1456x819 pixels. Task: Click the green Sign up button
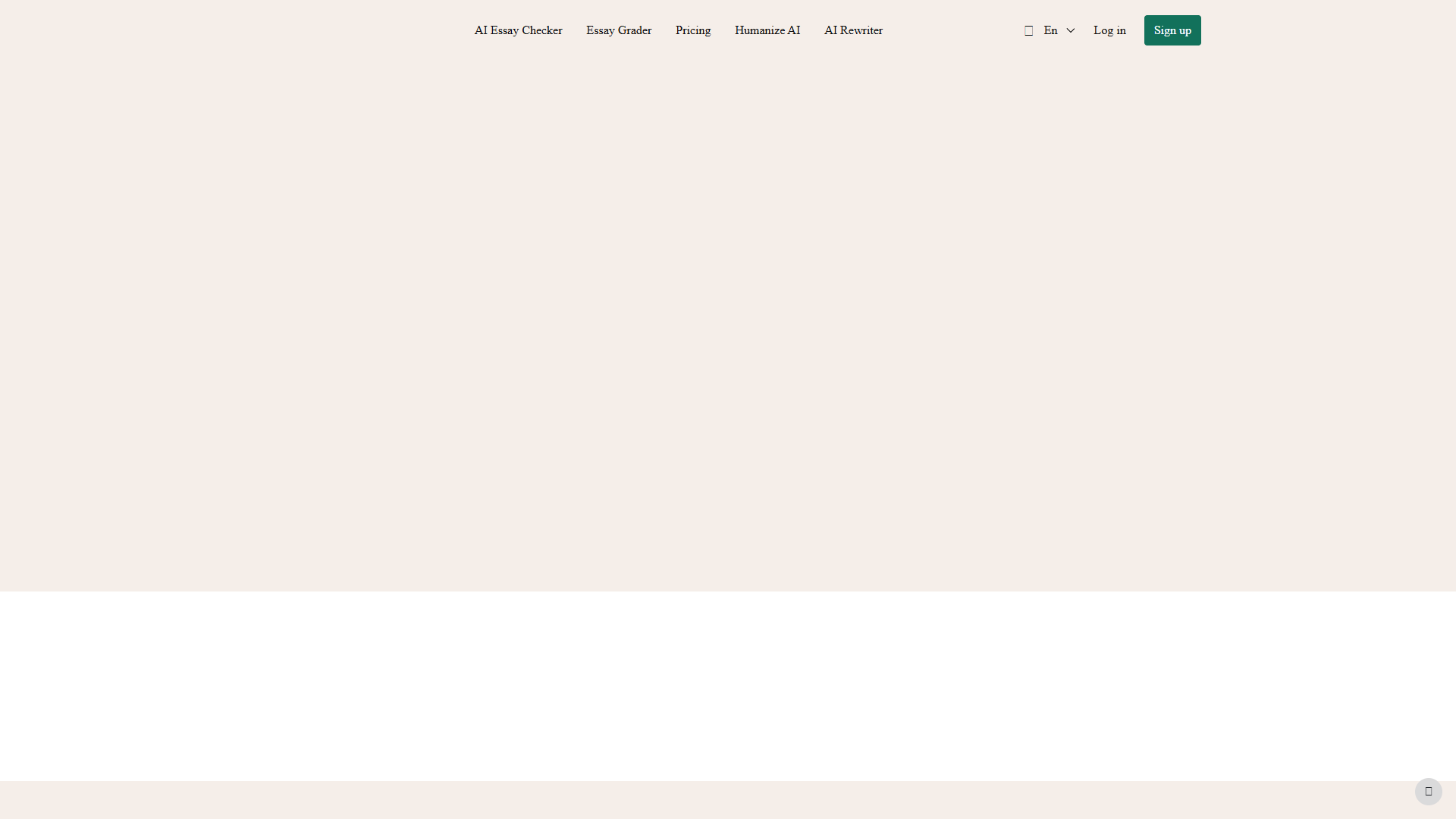pyautogui.click(x=1172, y=30)
